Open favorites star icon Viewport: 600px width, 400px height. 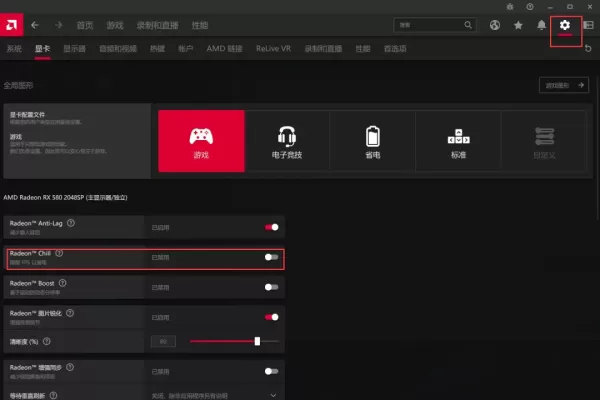(x=518, y=25)
